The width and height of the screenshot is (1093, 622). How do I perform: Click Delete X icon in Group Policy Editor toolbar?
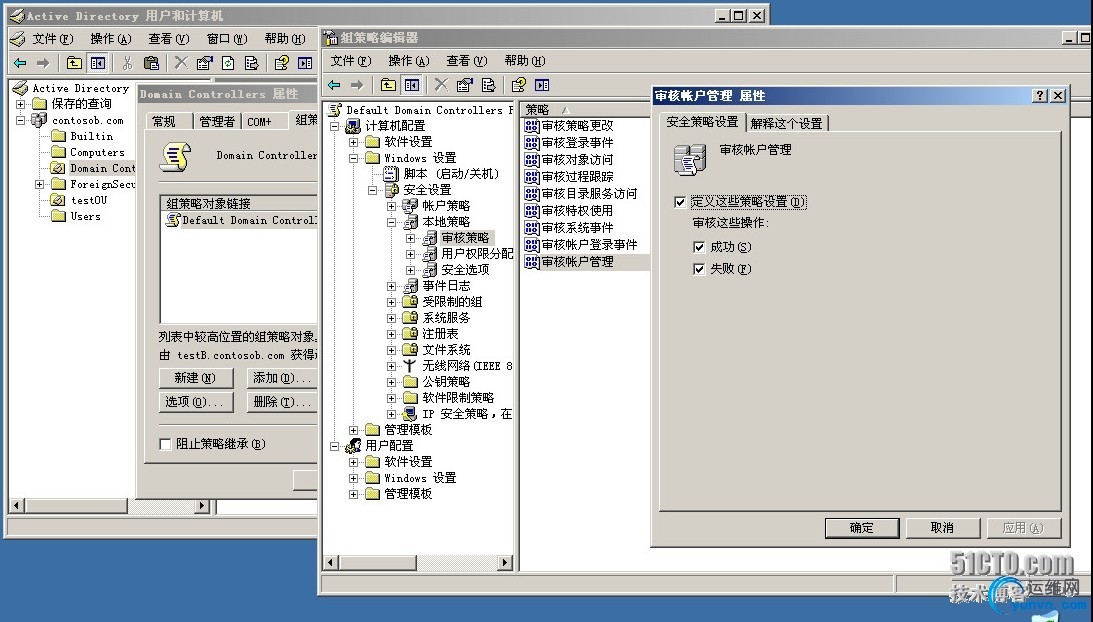pos(441,85)
